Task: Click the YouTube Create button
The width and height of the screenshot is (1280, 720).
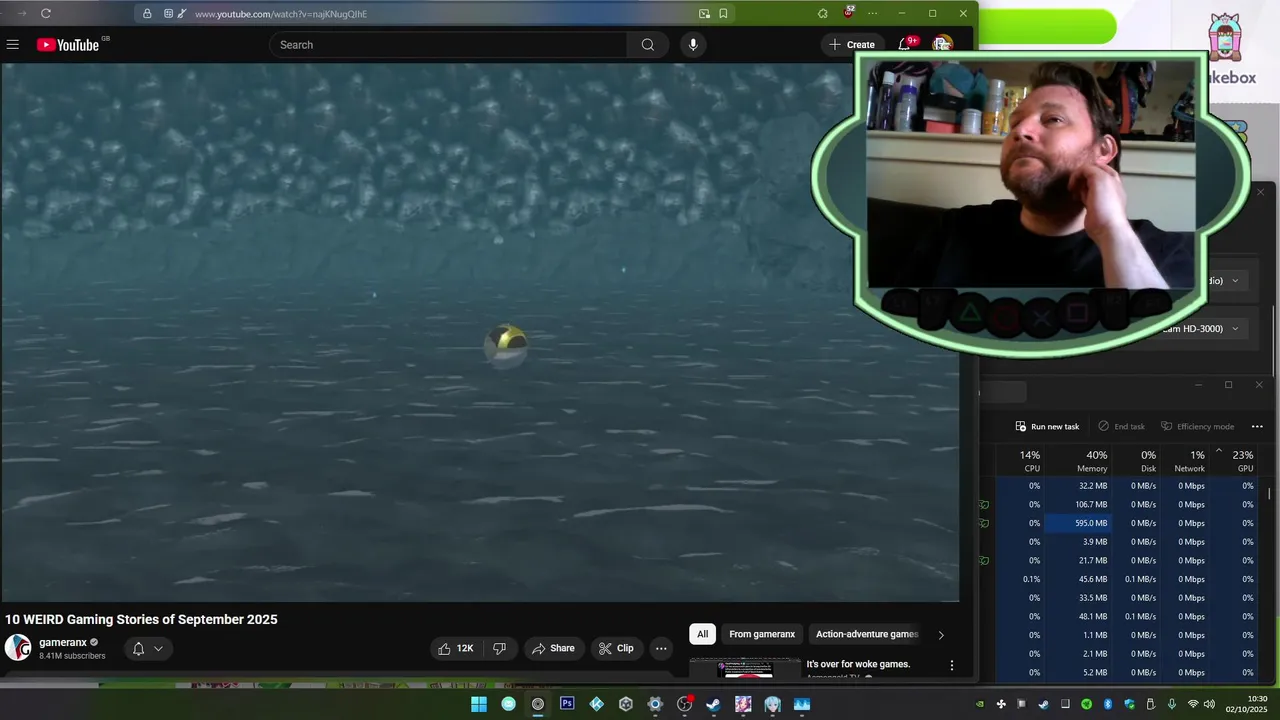Action: click(851, 44)
